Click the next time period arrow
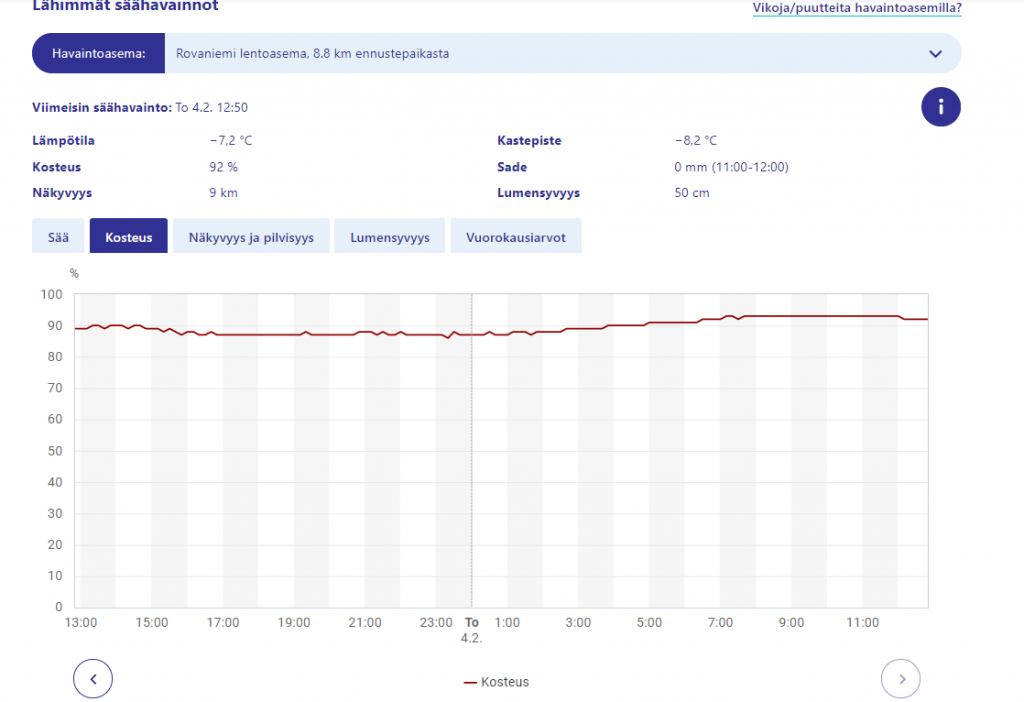This screenshot has height=702, width=1024. (x=900, y=679)
